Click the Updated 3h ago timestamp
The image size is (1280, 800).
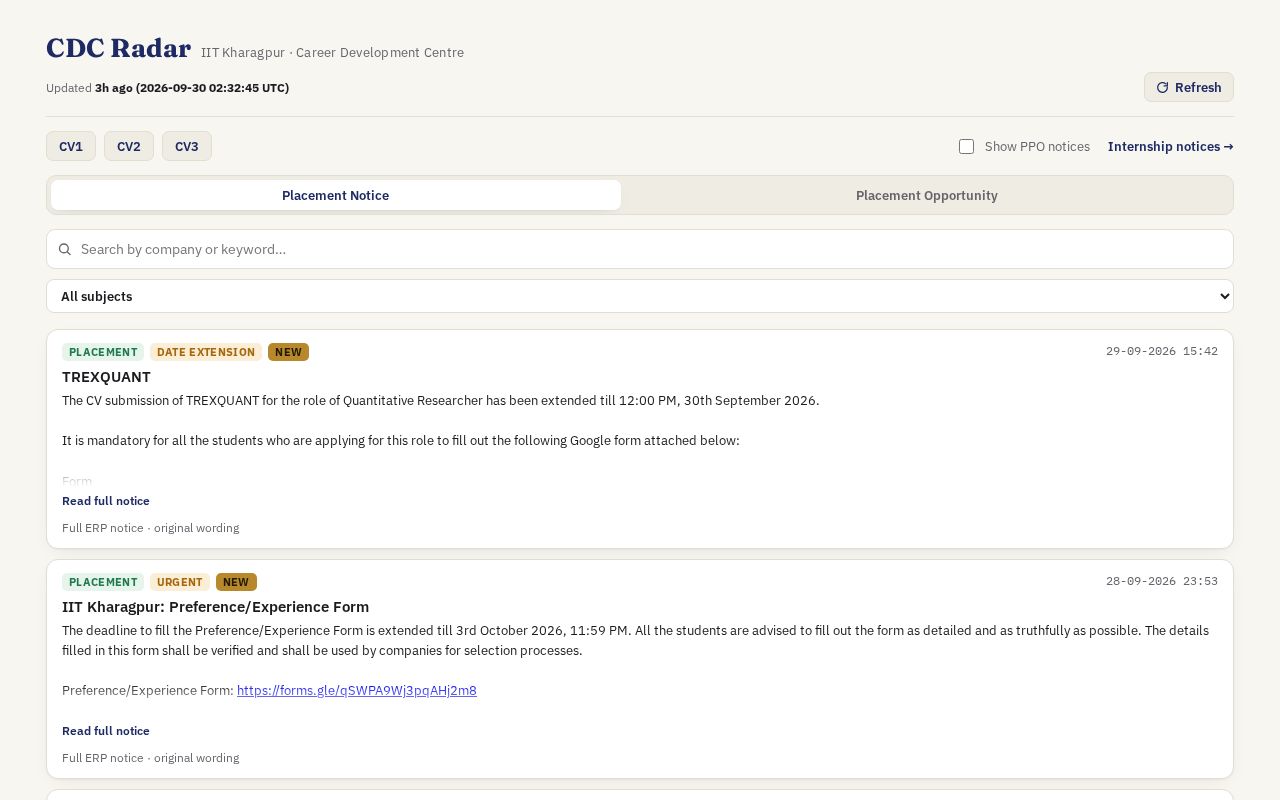(168, 88)
